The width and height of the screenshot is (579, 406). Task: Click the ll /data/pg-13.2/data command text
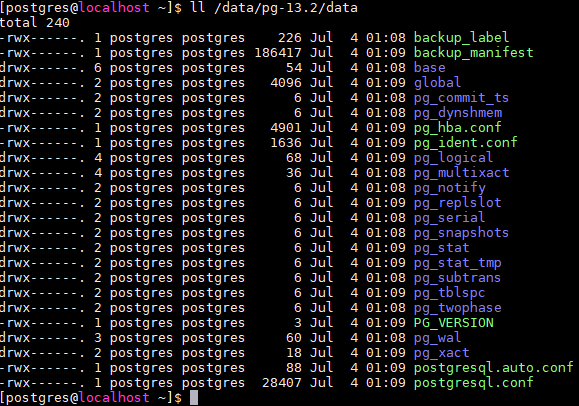click(x=274, y=8)
